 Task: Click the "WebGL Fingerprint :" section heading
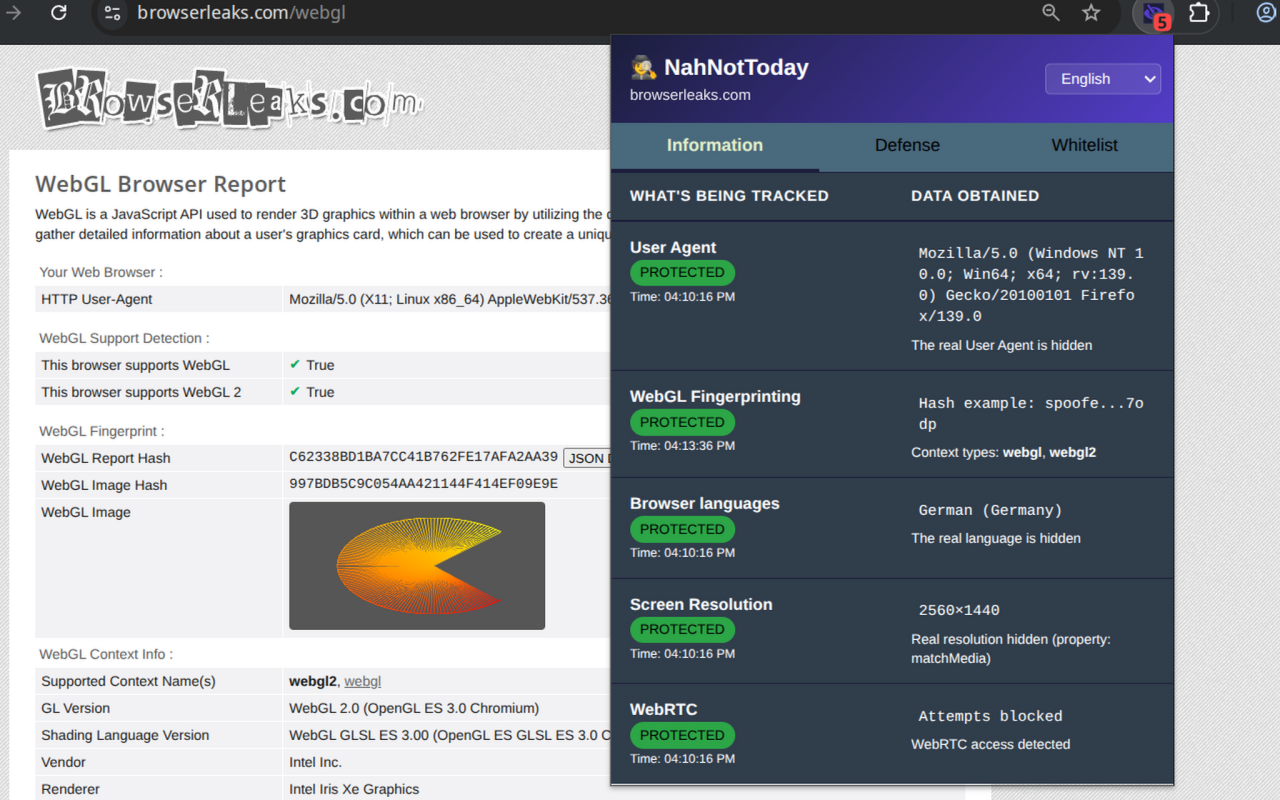[x=102, y=431]
